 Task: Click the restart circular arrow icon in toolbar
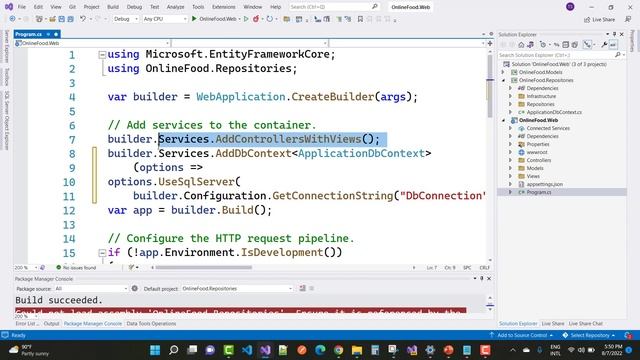[269, 19]
